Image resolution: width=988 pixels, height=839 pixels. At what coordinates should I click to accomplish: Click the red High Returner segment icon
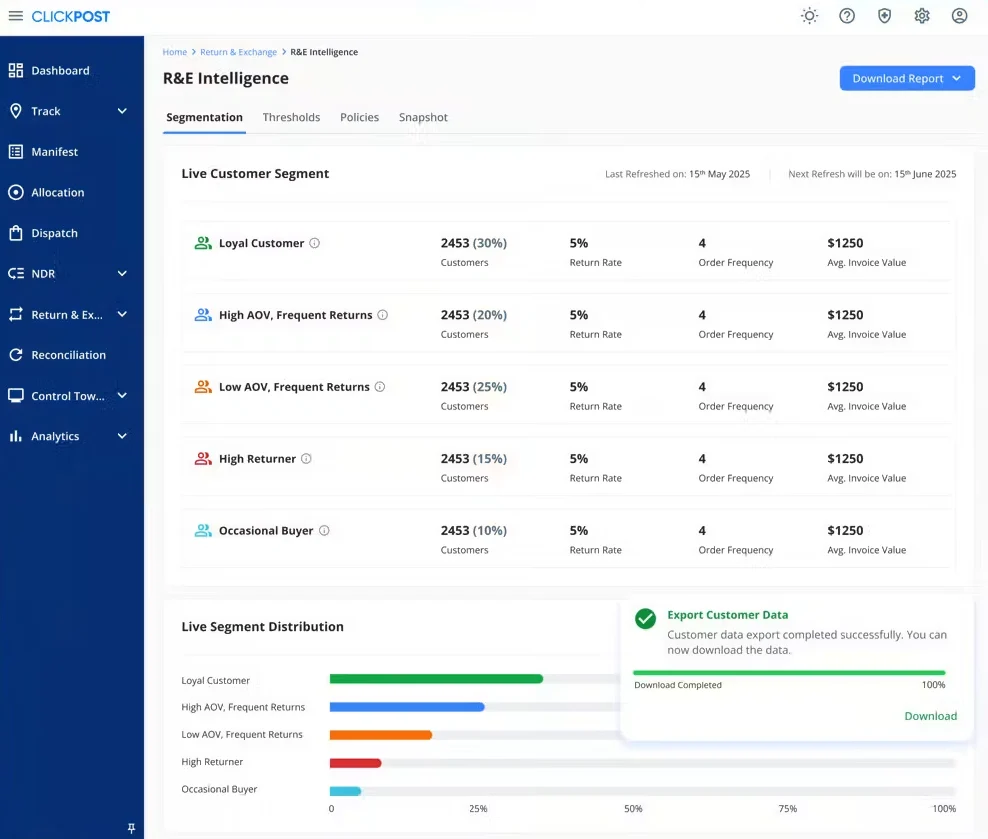(x=203, y=459)
